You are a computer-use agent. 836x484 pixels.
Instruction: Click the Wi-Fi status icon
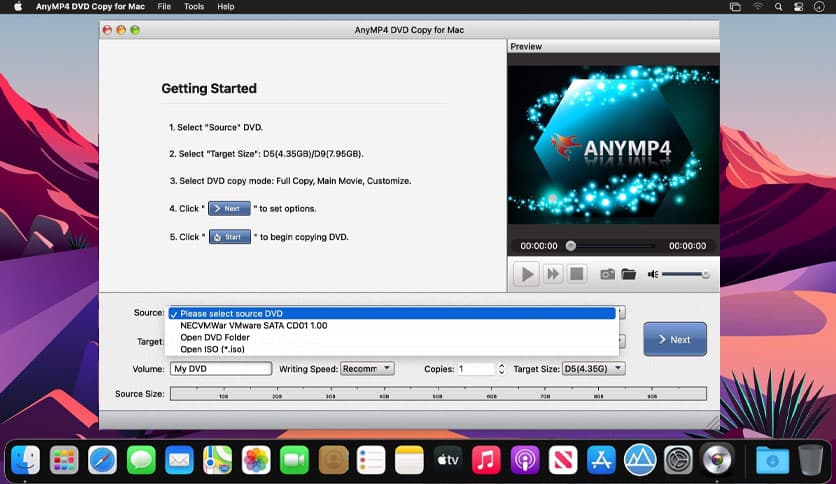[x=758, y=6]
